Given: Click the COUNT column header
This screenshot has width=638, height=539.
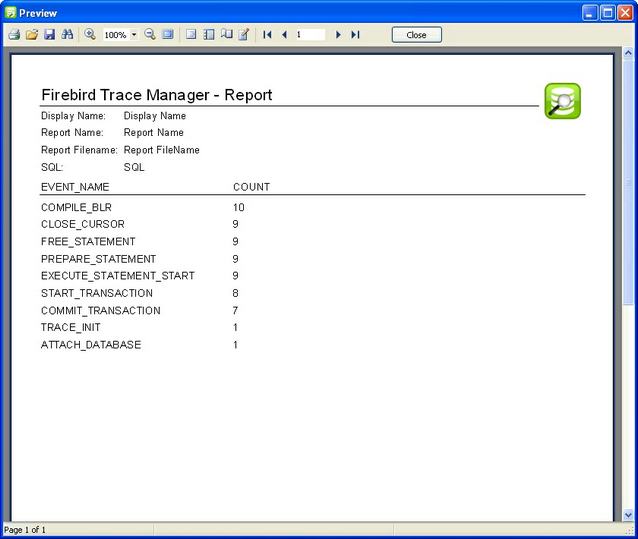Looking at the screenshot, I should 251,187.
